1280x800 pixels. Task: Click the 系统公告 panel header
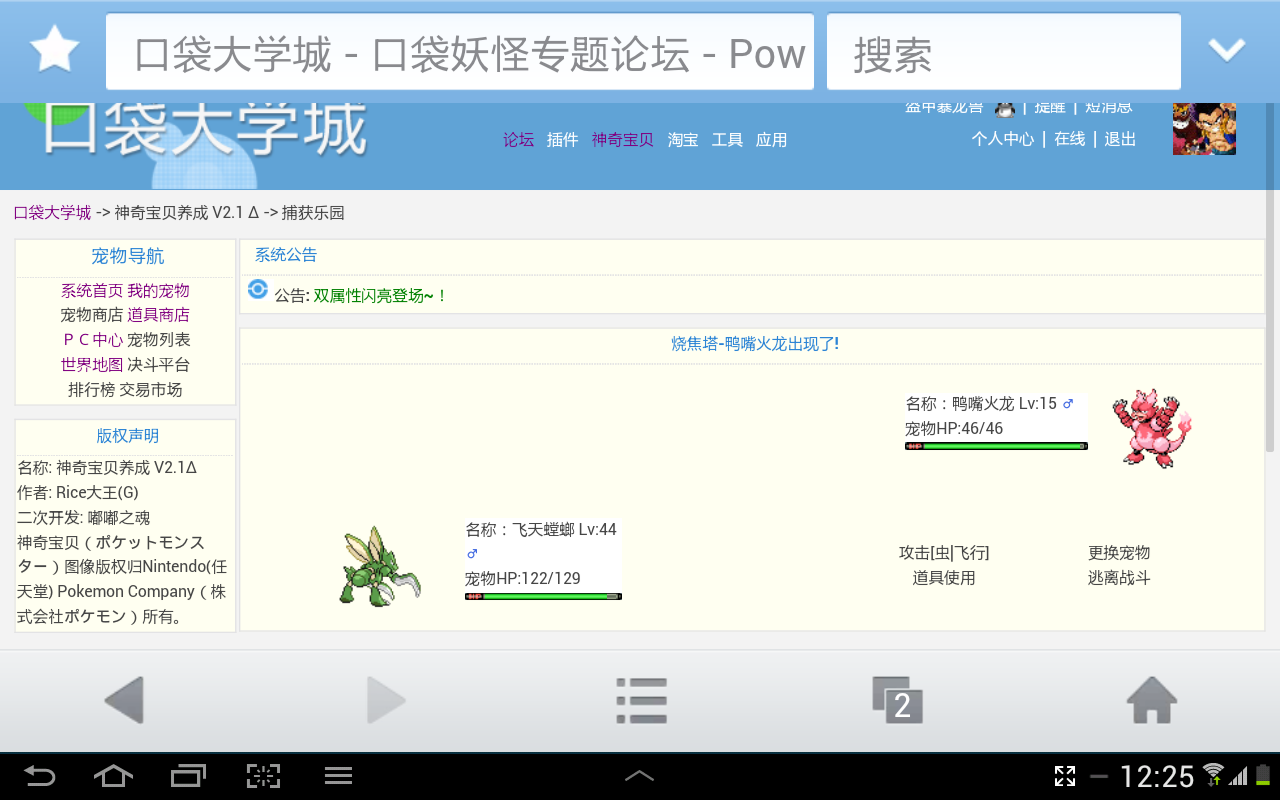coord(286,255)
